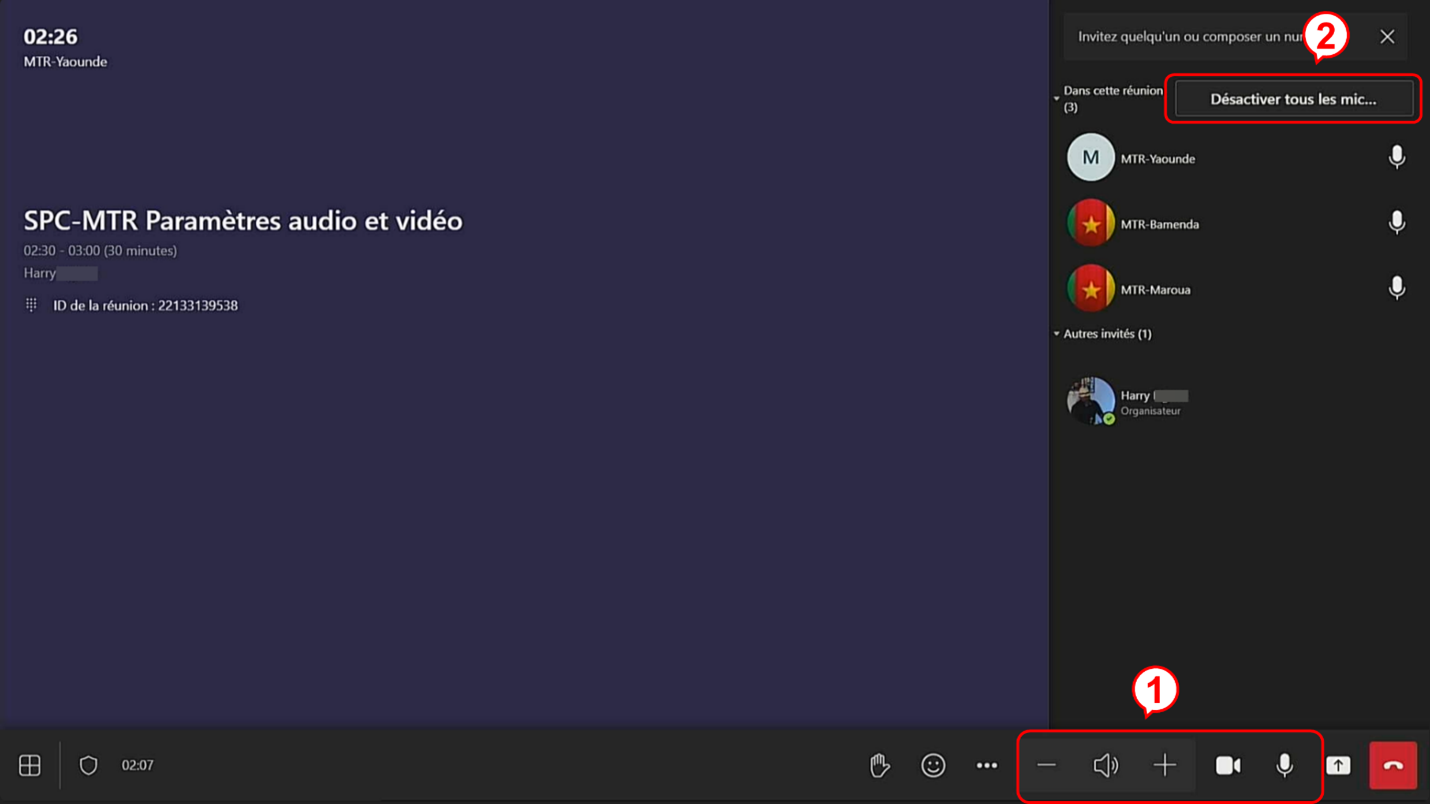
Task: Hang up with the red button
Action: (1393, 765)
